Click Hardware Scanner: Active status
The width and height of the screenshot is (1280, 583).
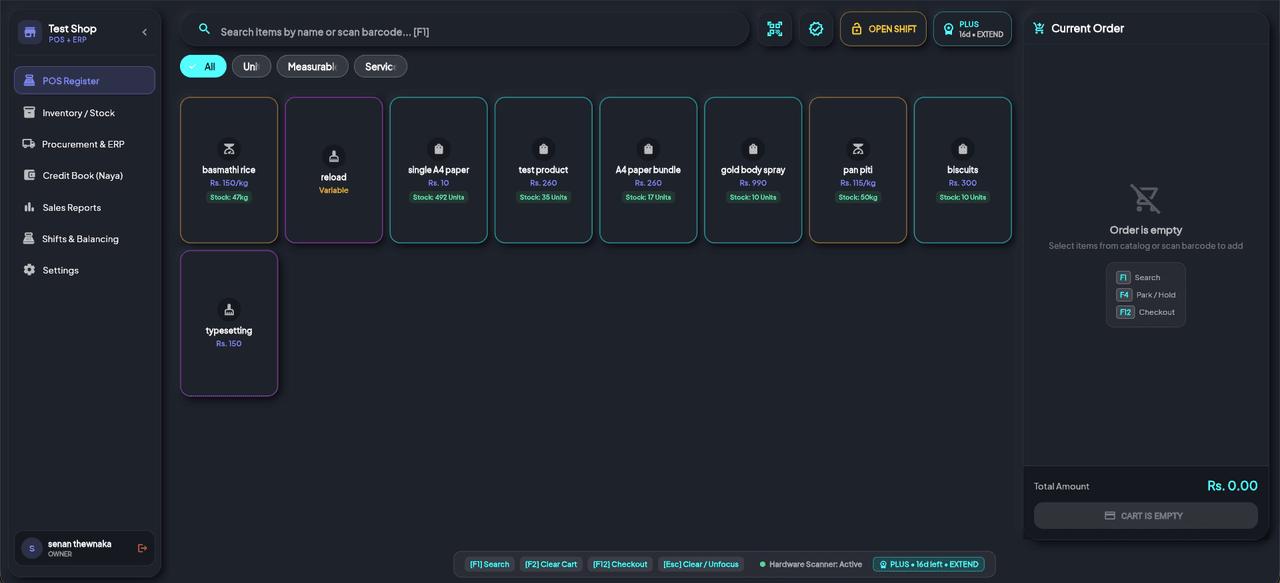pos(811,564)
